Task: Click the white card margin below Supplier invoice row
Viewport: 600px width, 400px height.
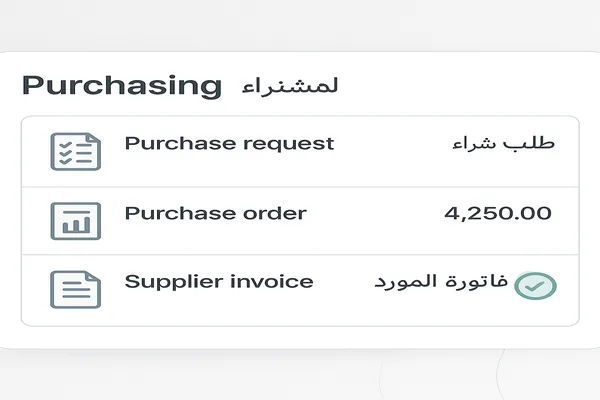Action: (300, 337)
